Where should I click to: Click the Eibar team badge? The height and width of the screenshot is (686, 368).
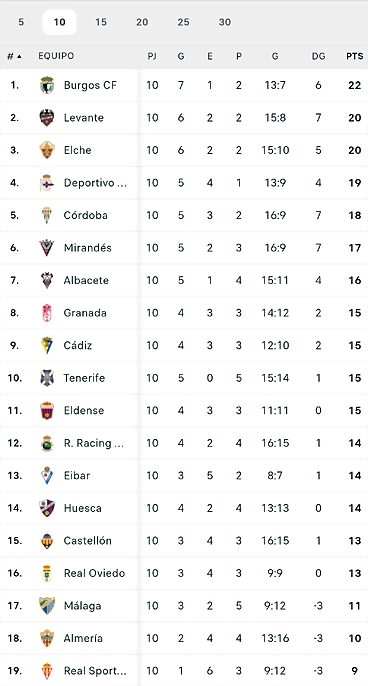point(47,476)
